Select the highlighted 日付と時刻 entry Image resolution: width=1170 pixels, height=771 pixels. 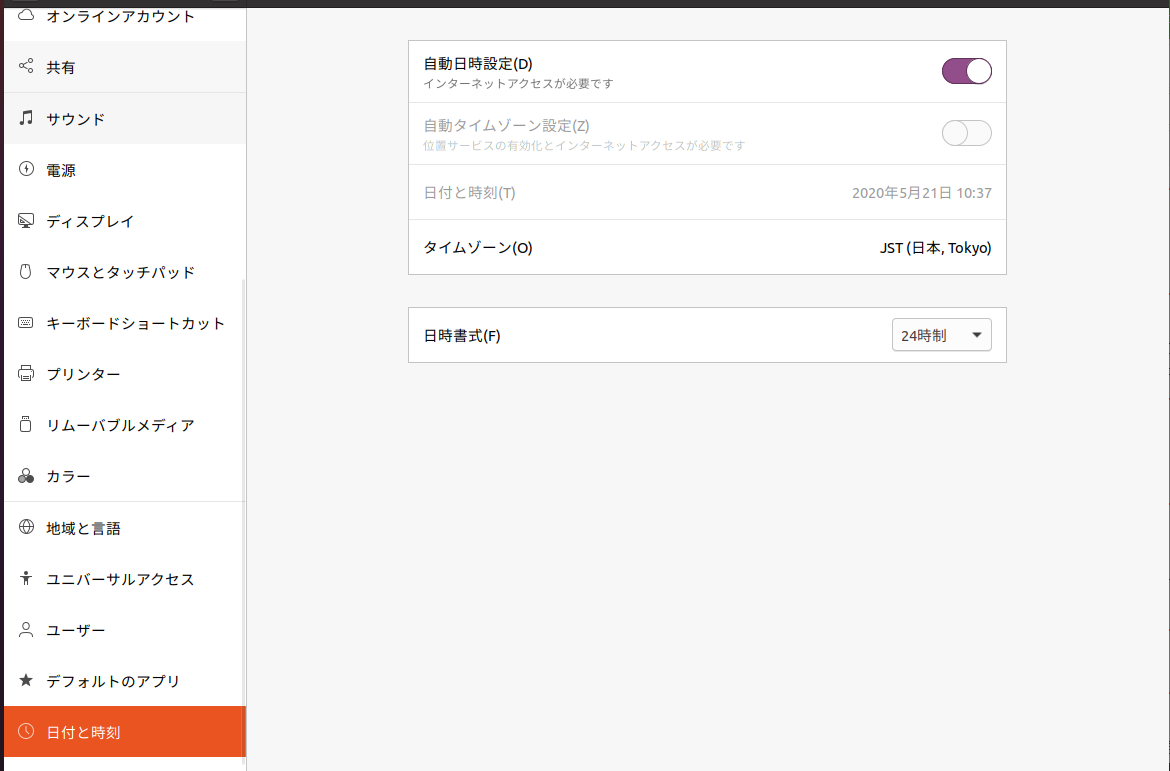pyautogui.click(x=125, y=731)
